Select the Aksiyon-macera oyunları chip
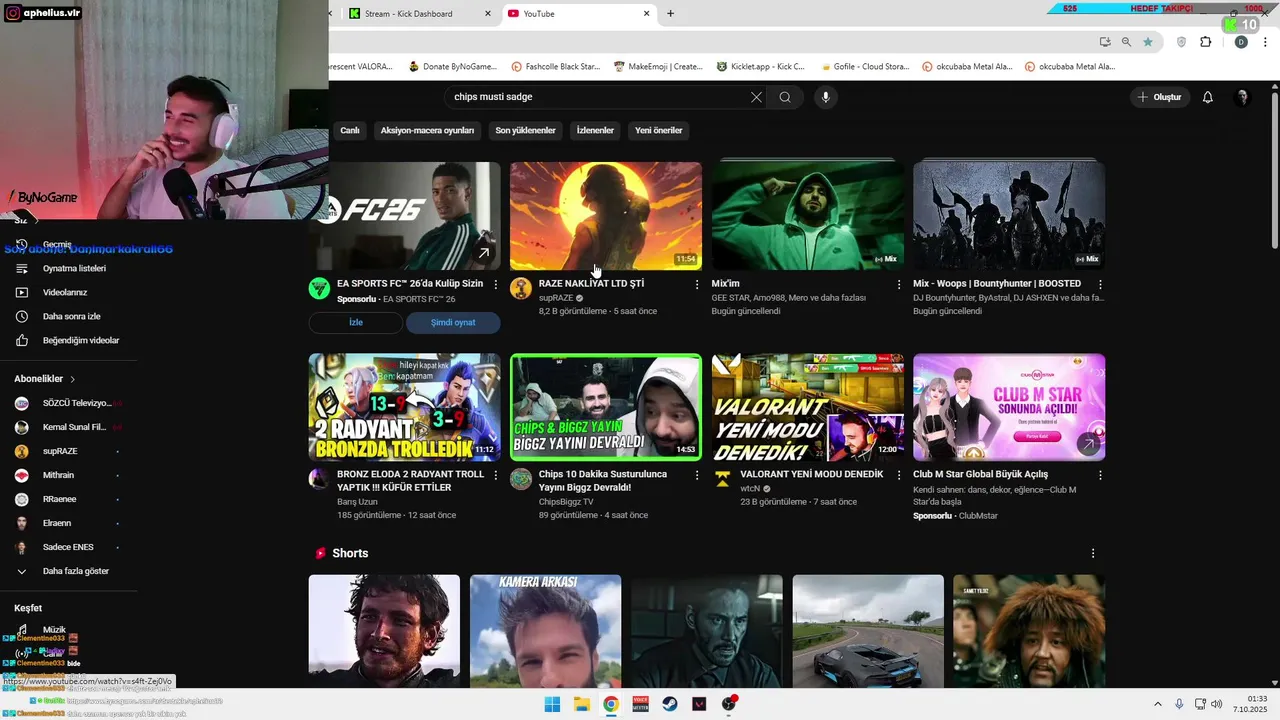Image resolution: width=1280 pixels, height=720 pixels. (x=427, y=130)
